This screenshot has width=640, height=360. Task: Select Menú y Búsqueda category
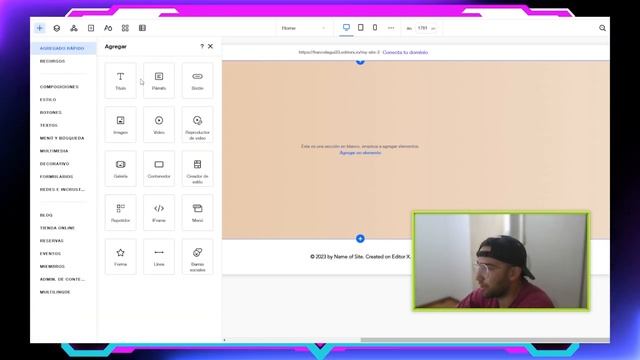click(x=62, y=138)
